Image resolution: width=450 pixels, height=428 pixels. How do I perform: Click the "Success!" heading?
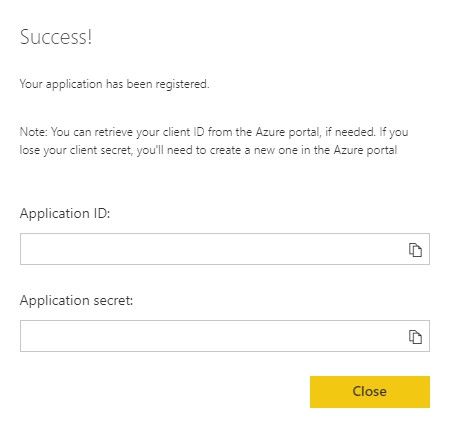pos(56,37)
